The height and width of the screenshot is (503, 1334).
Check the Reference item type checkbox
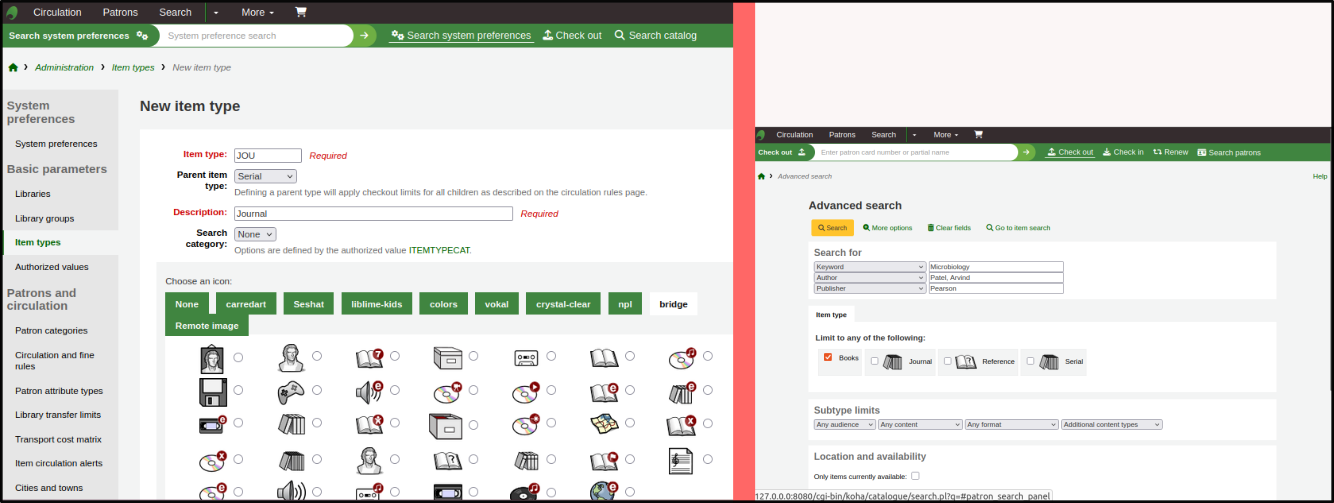pos(947,362)
